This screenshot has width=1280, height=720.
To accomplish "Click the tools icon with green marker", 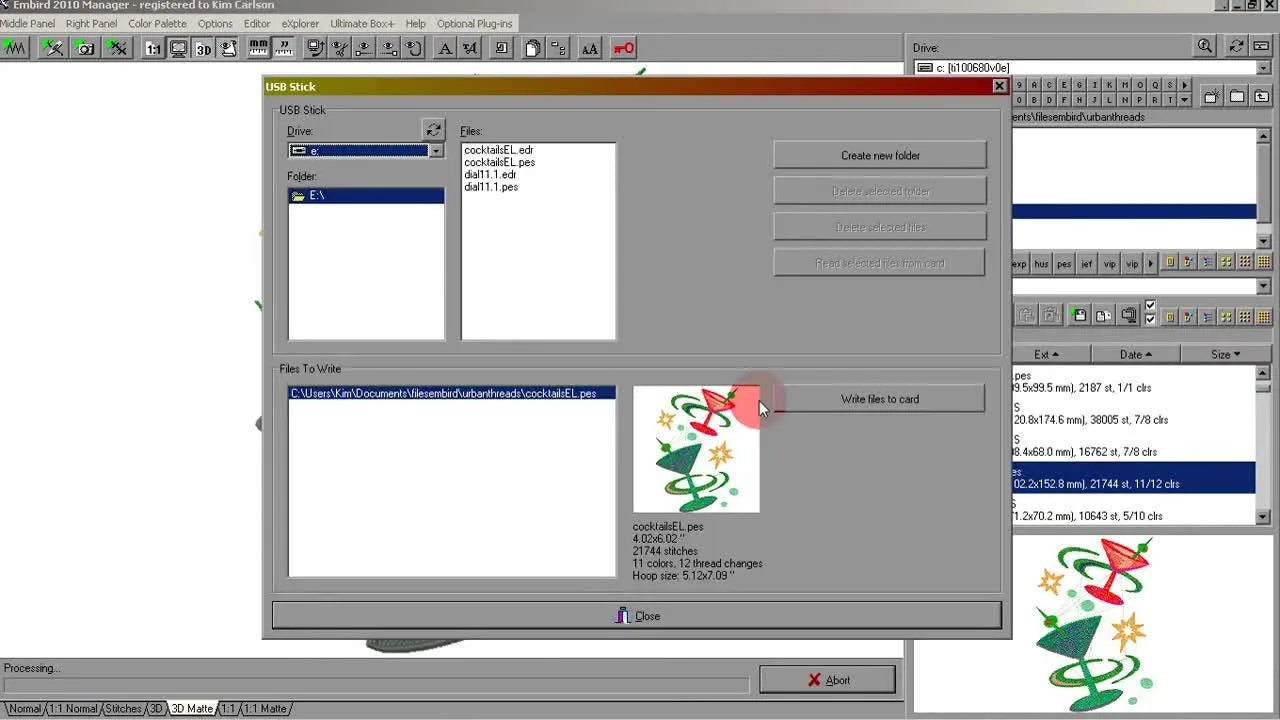I will pos(52,48).
